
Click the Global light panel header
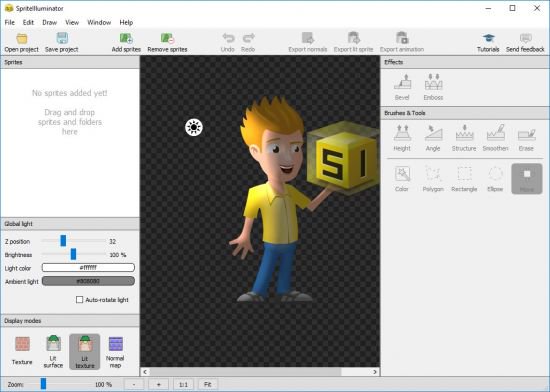coord(70,224)
